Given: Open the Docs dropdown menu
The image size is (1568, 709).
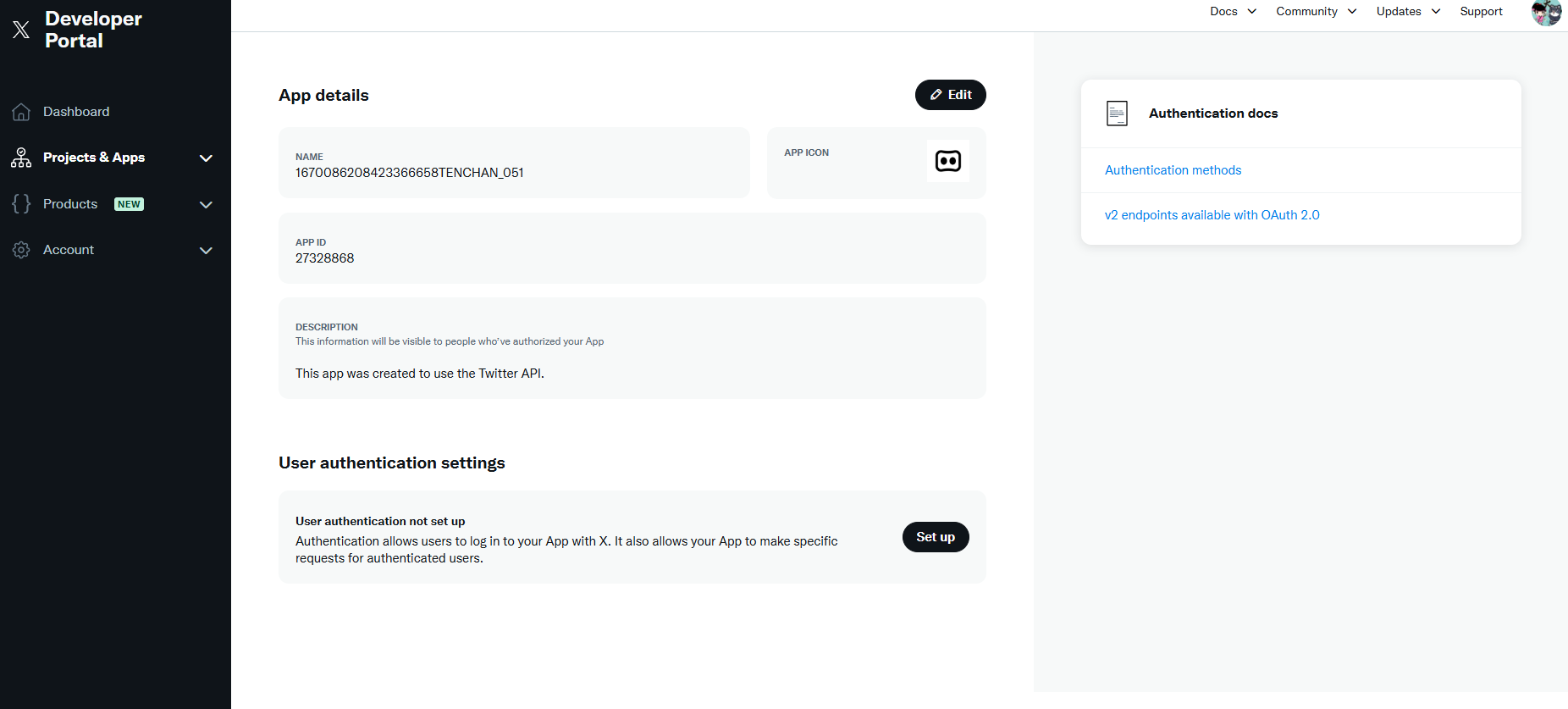Looking at the screenshot, I should (x=1233, y=11).
